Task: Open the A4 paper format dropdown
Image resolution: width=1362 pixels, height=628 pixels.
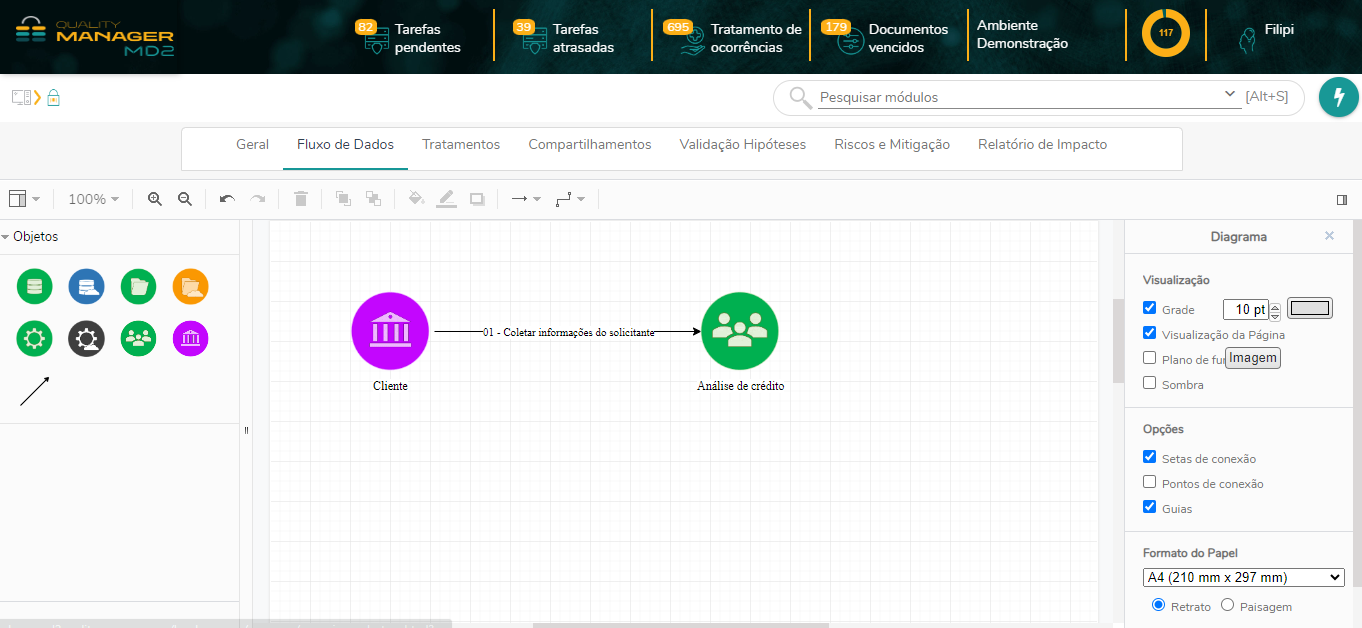Action: (x=1243, y=577)
